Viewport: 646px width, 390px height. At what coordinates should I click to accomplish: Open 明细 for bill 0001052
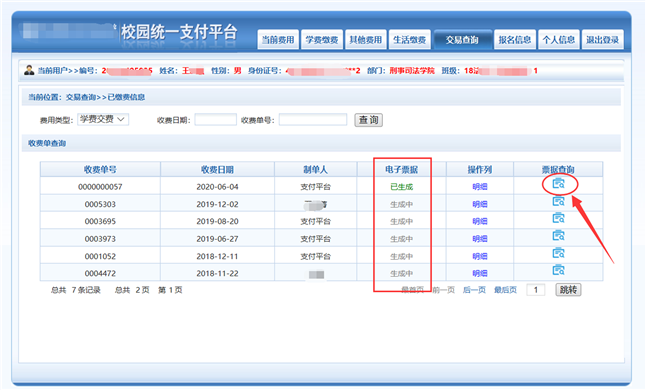(480, 256)
